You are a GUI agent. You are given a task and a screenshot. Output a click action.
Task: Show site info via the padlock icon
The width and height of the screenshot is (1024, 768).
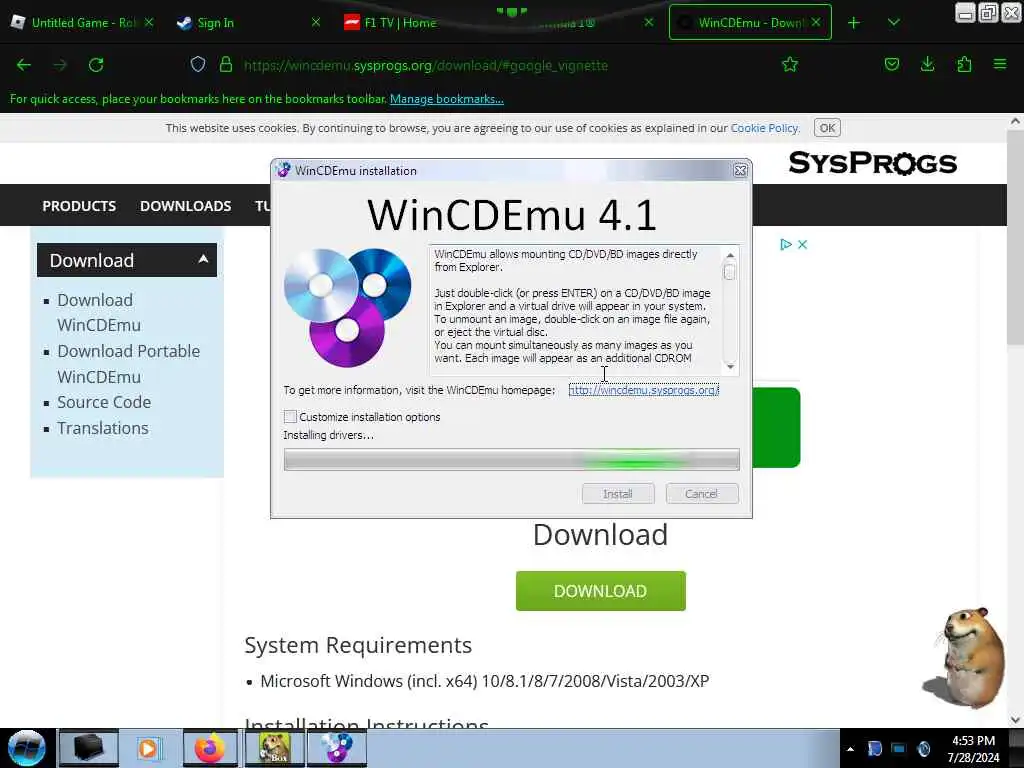(x=226, y=64)
